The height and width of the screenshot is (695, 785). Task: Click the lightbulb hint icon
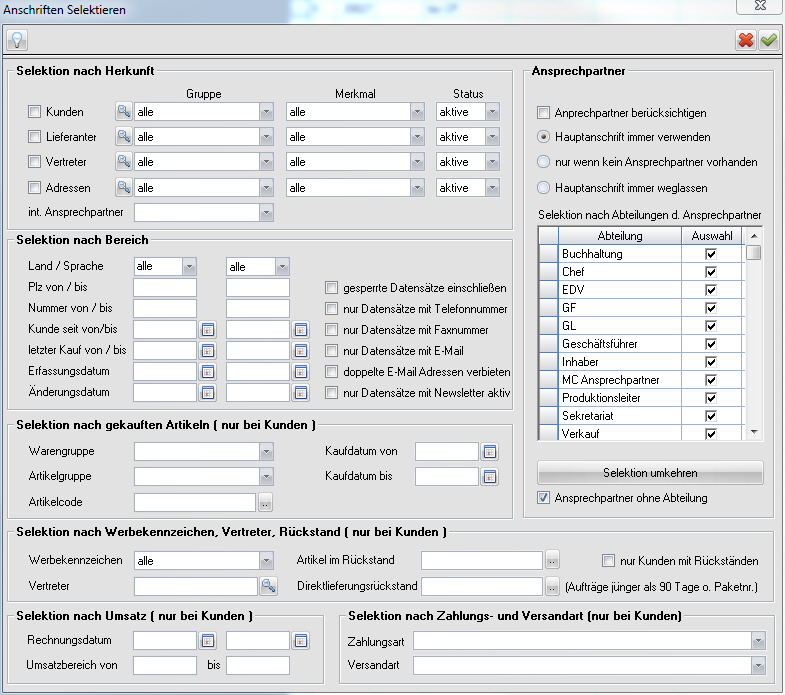[17, 40]
